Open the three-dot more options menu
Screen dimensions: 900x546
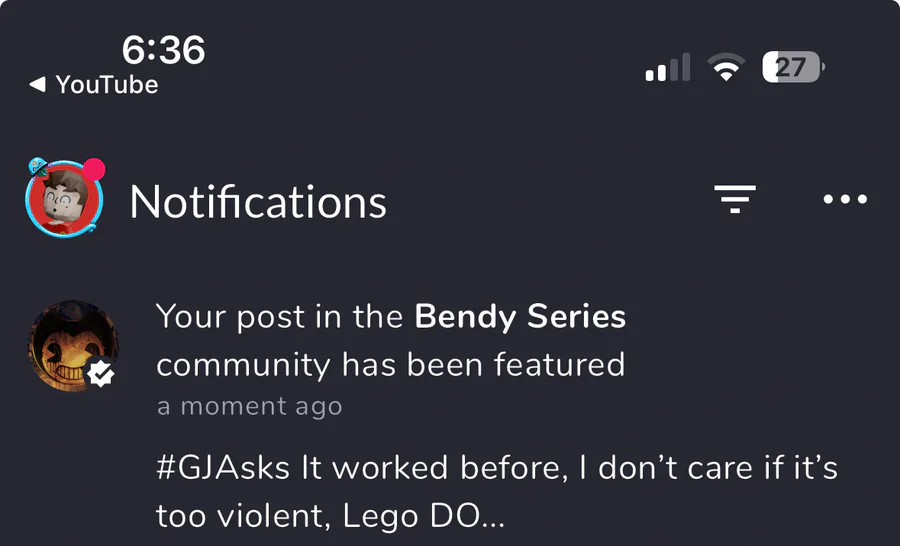845,199
